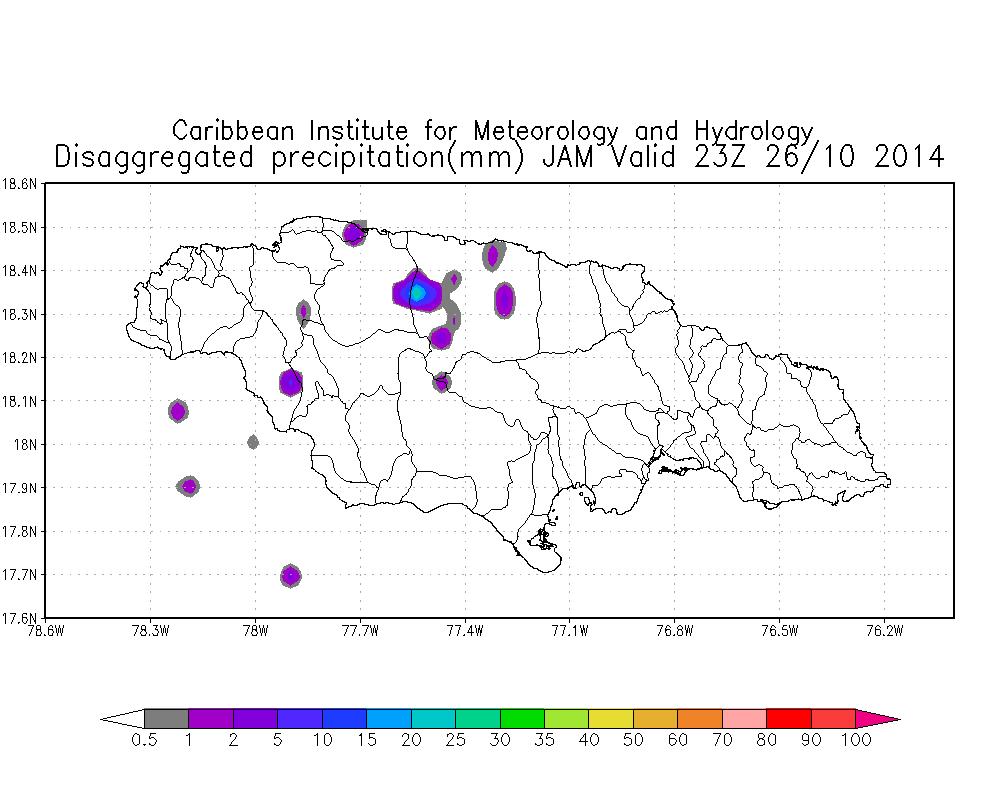Click the legend label "100"
Viewport: 1000px width, 800px height.
coord(855,740)
